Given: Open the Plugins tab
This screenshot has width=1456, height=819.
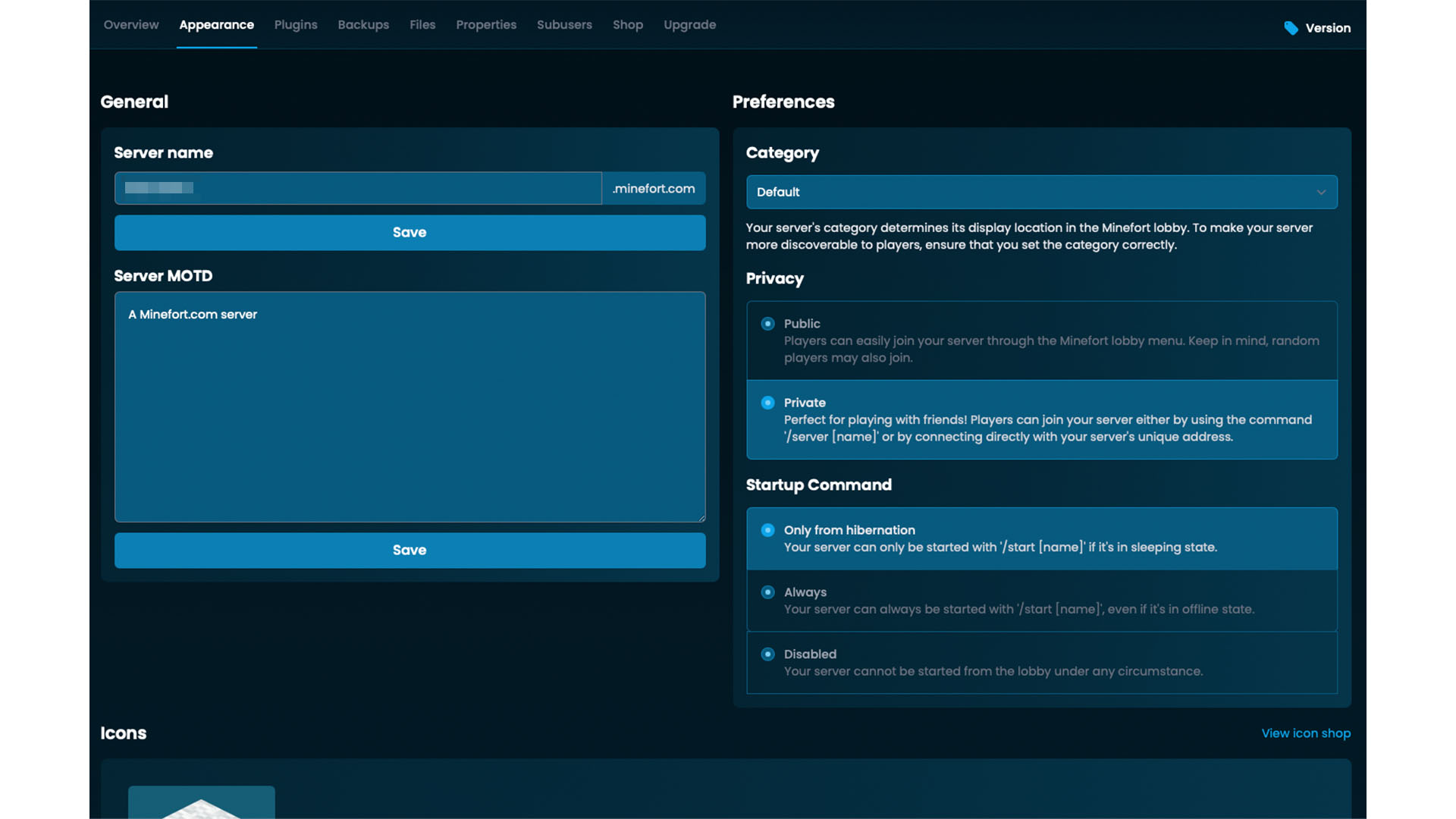Looking at the screenshot, I should pos(296,25).
